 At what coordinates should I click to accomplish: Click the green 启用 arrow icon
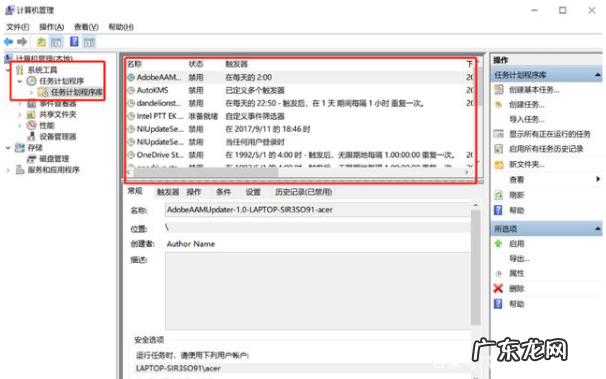(x=498, y=243)
